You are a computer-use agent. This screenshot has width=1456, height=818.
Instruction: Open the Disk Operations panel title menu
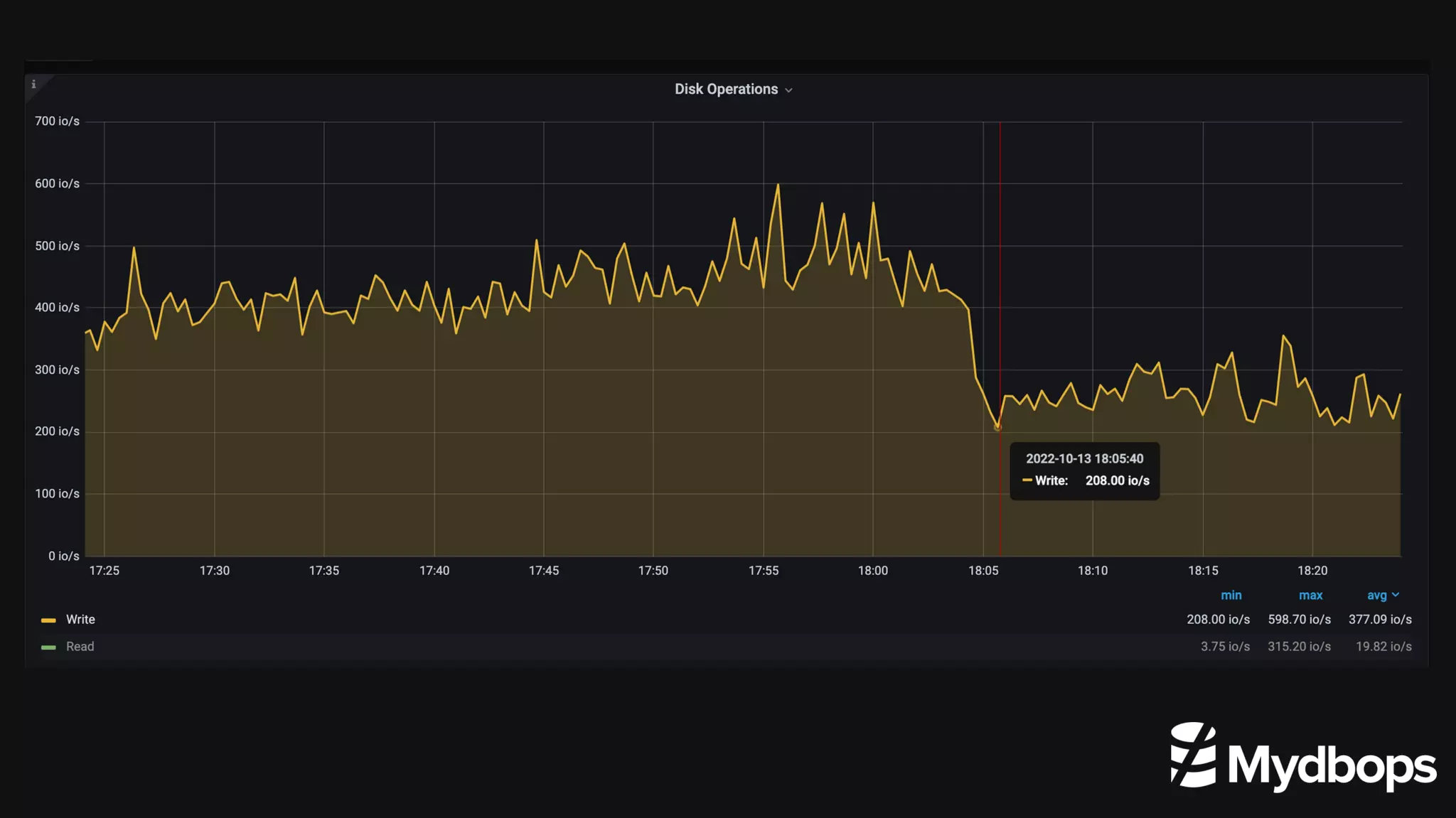tap(726, 90)
